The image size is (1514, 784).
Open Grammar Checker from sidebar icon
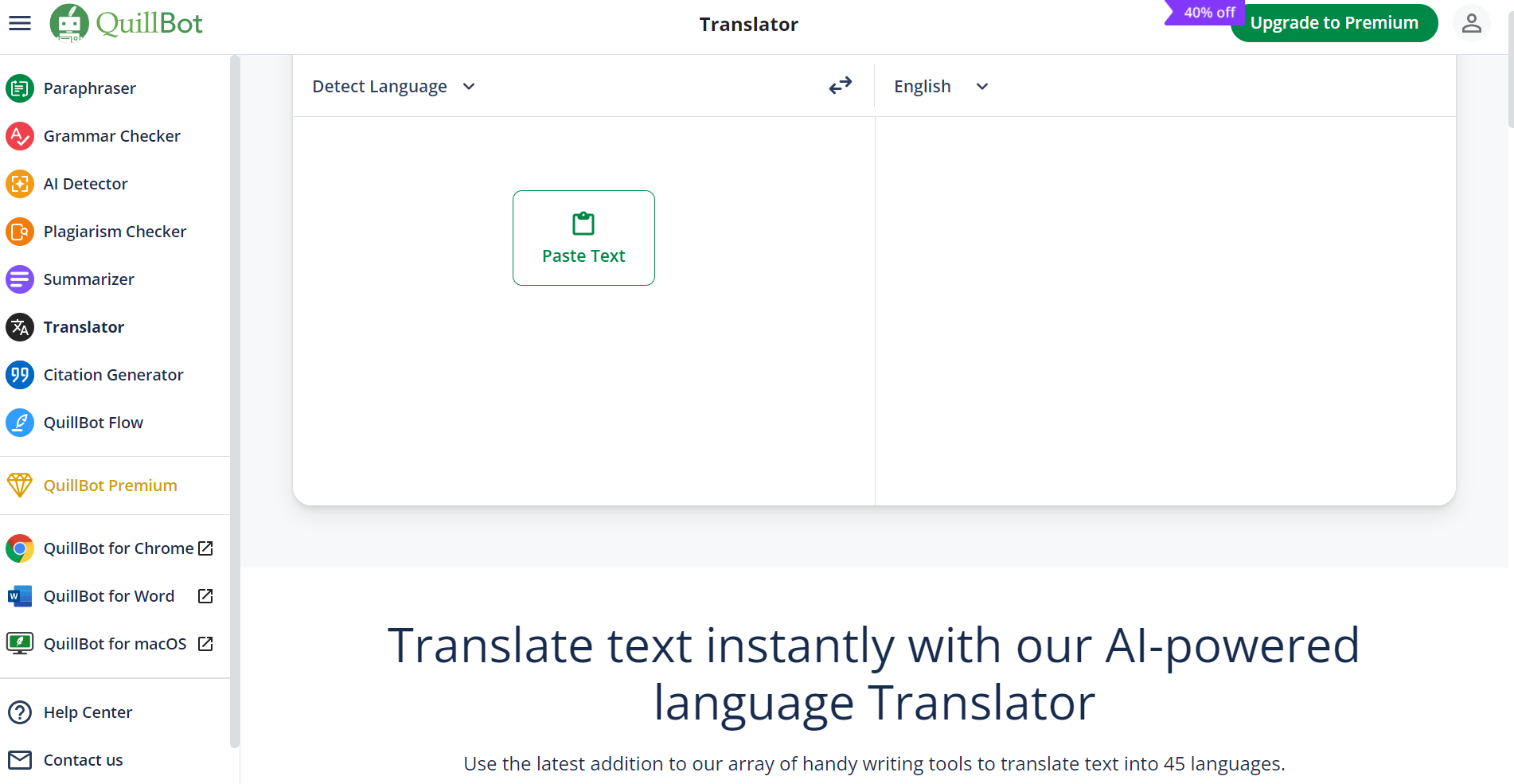click(20, 136)
